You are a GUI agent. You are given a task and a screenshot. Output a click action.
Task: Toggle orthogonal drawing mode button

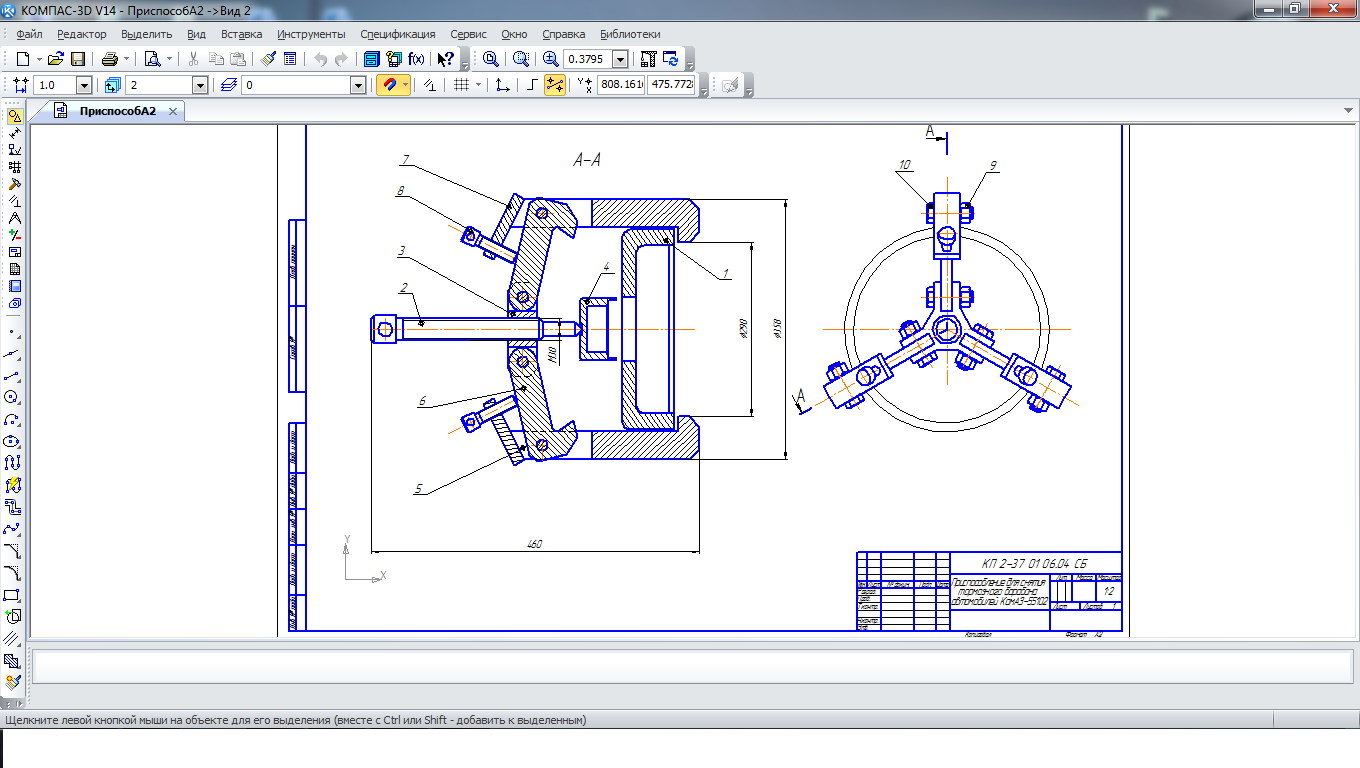coord(532,85)
